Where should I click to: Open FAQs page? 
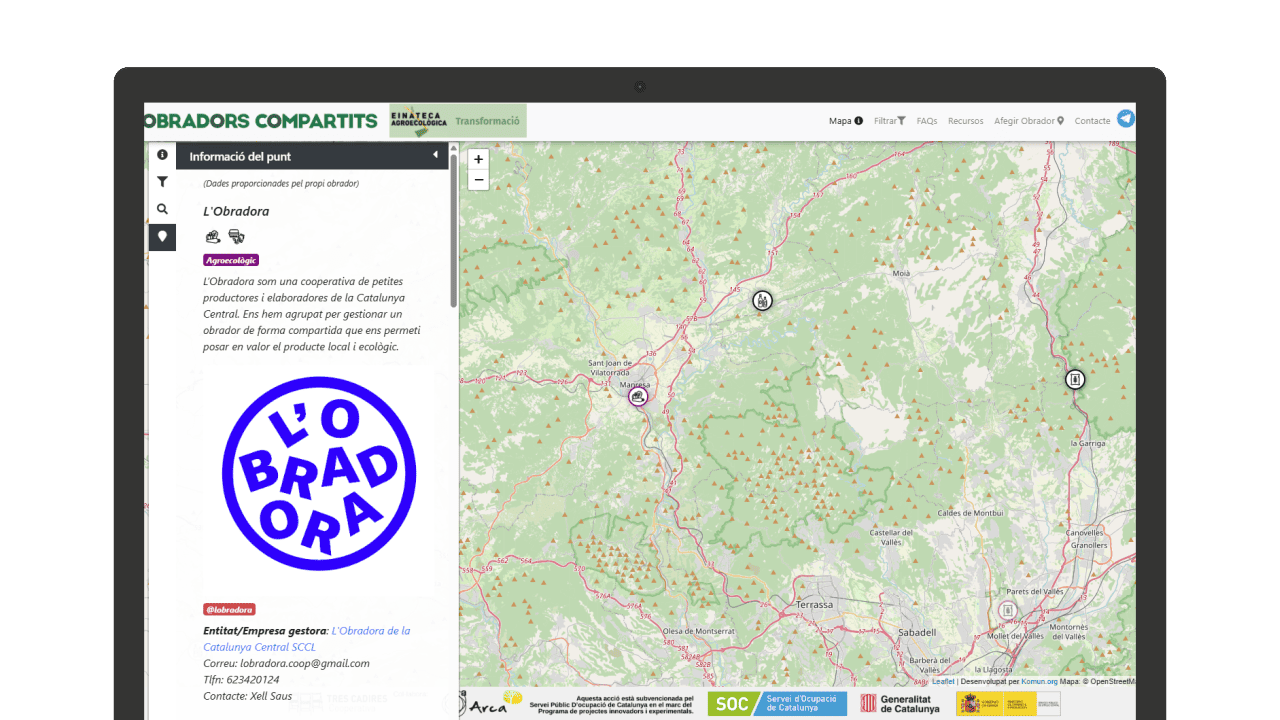click(x=927, y=121)
